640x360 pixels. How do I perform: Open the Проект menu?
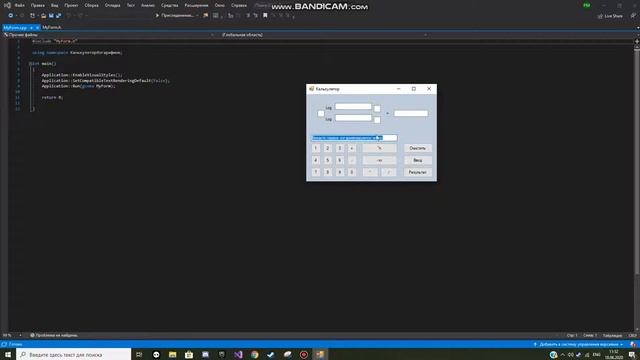[71, 5]
